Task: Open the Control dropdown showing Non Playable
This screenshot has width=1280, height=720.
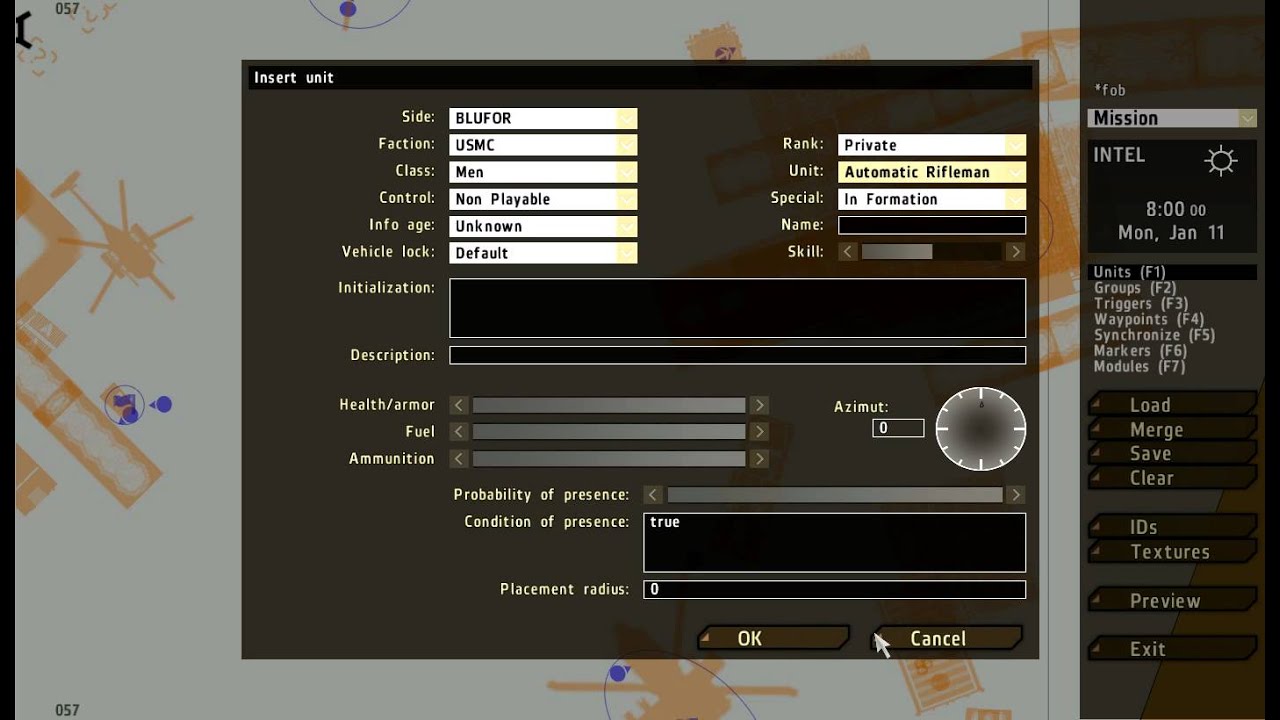Action: 543,199
